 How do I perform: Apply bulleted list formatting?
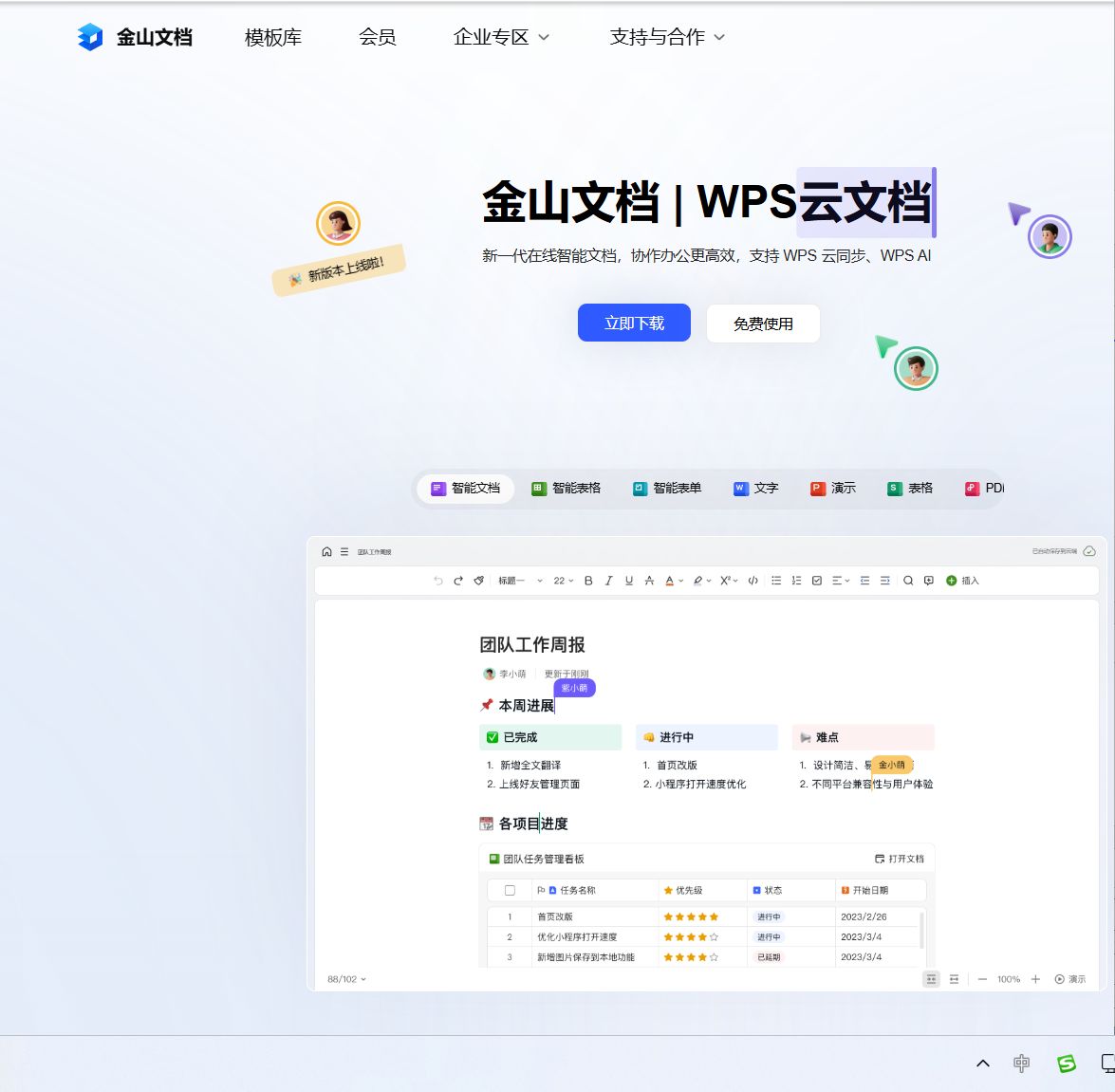776,581
